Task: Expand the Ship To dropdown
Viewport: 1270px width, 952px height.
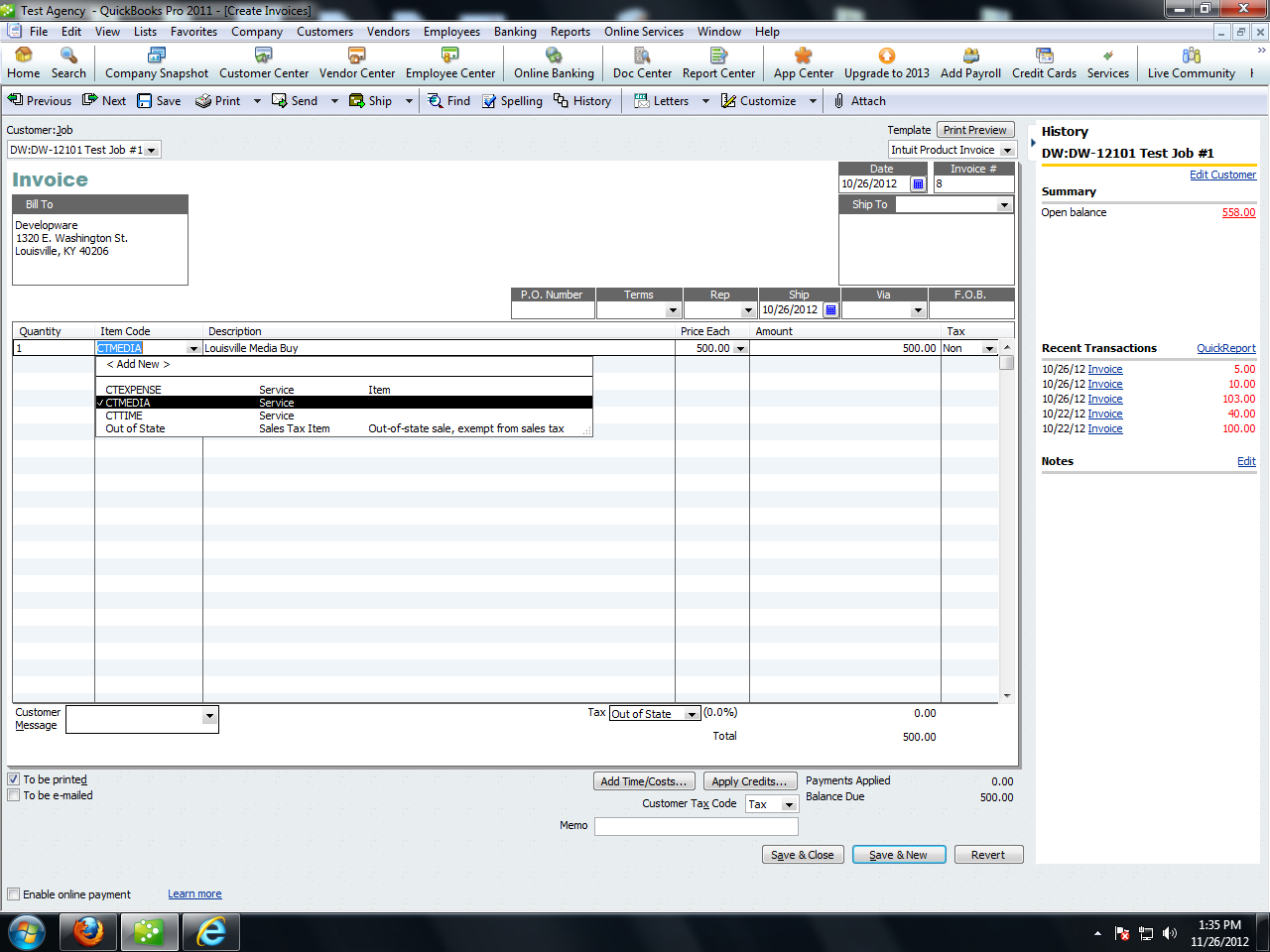Action: (x=1004, y=204)
